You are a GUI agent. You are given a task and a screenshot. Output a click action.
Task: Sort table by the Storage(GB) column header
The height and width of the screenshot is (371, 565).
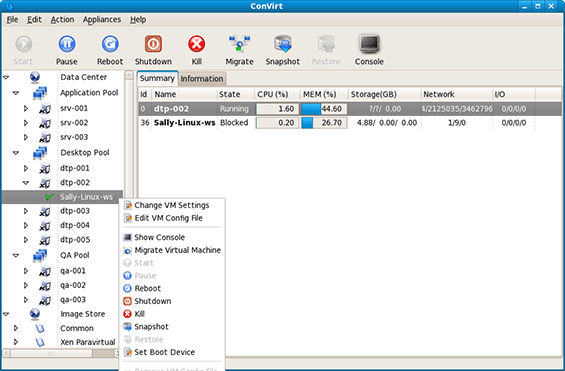tap(384, 94)
